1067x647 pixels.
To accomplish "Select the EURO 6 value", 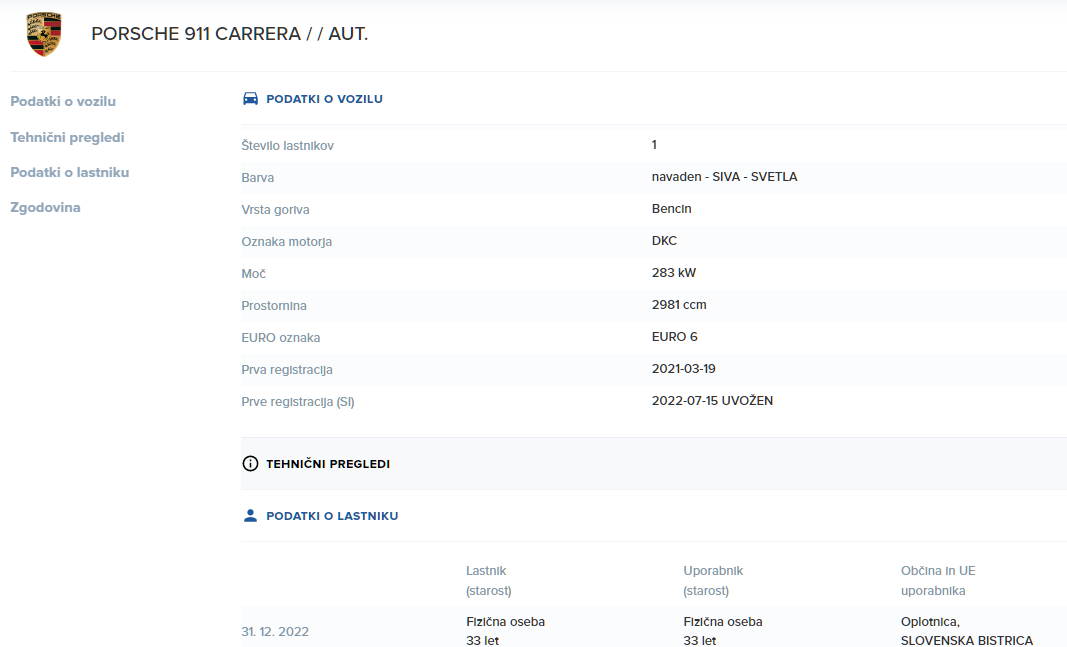I will [x=674, y=337].
